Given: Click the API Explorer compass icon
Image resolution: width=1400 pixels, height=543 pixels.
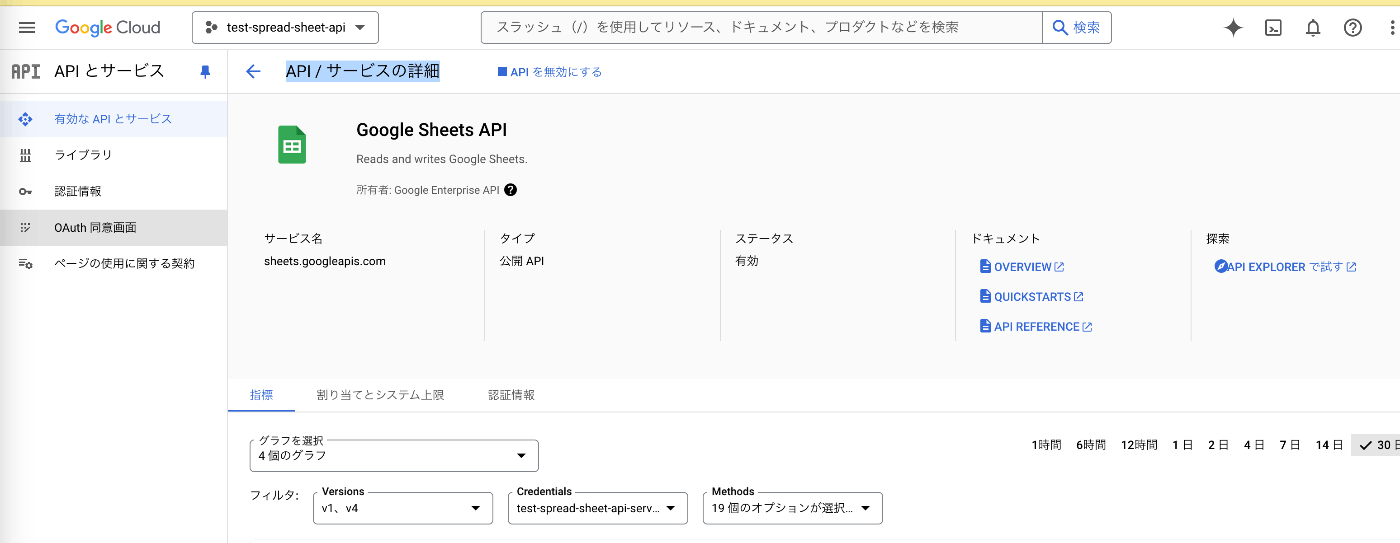Looking at the screenshot, I should pyautogui.click(x=1220, y=267).
